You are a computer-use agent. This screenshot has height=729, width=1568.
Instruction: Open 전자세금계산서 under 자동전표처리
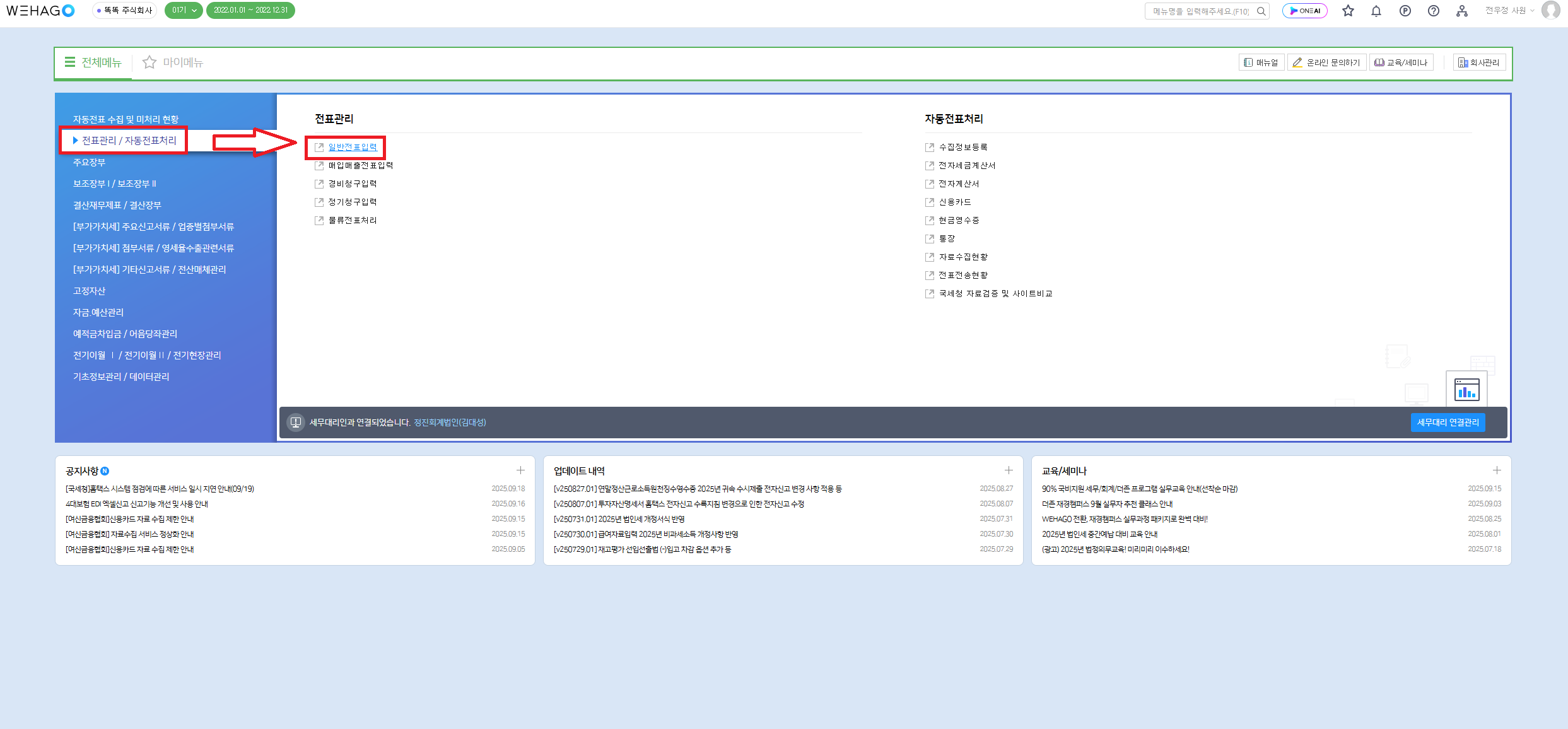[x=966, y=165]
